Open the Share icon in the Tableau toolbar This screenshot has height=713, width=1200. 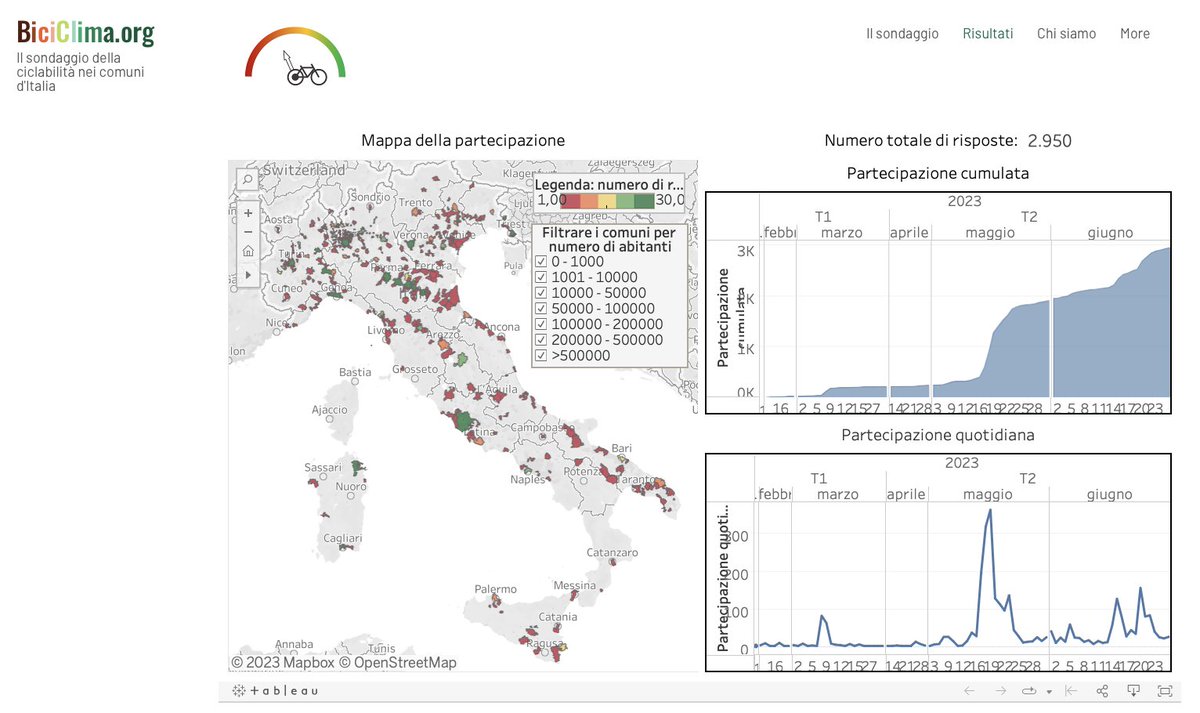pyautogui.click(x=1102, y=691)
